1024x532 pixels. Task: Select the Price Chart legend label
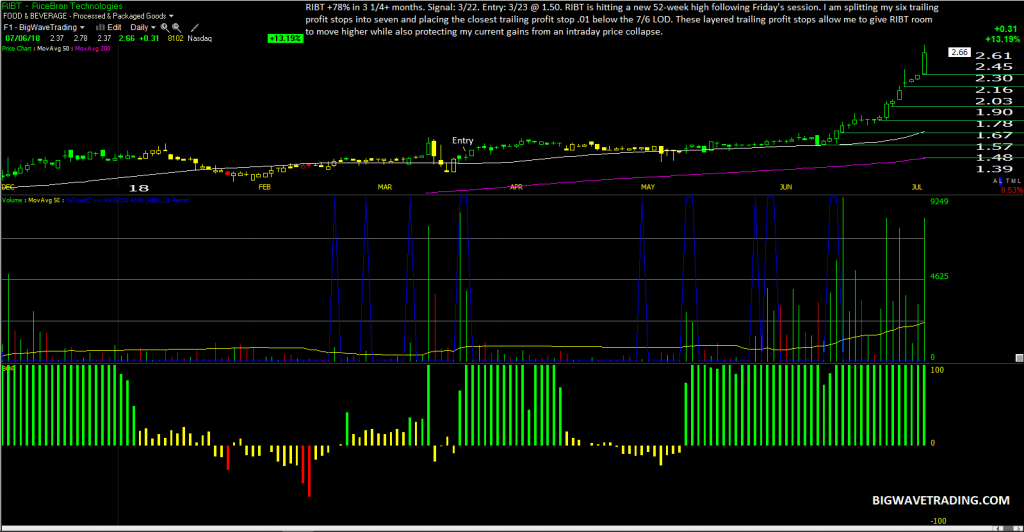pyautogui.click(x=16, y=48)
